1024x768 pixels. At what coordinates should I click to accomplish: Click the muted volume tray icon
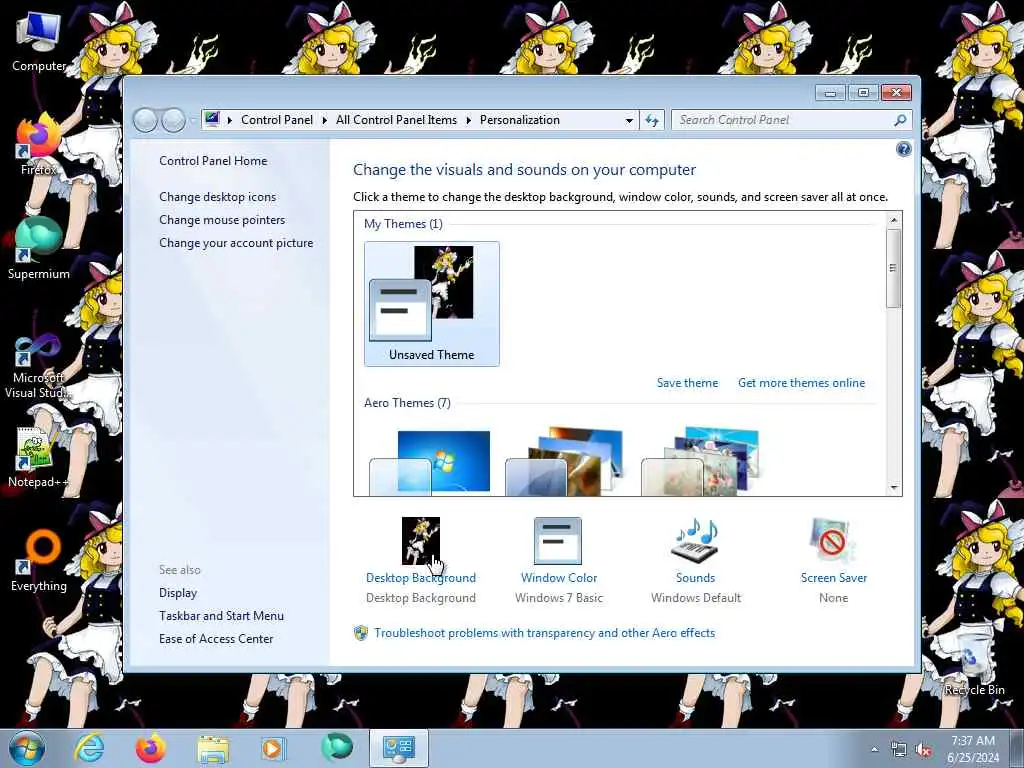pyautogui.click(x=923, y=750)
